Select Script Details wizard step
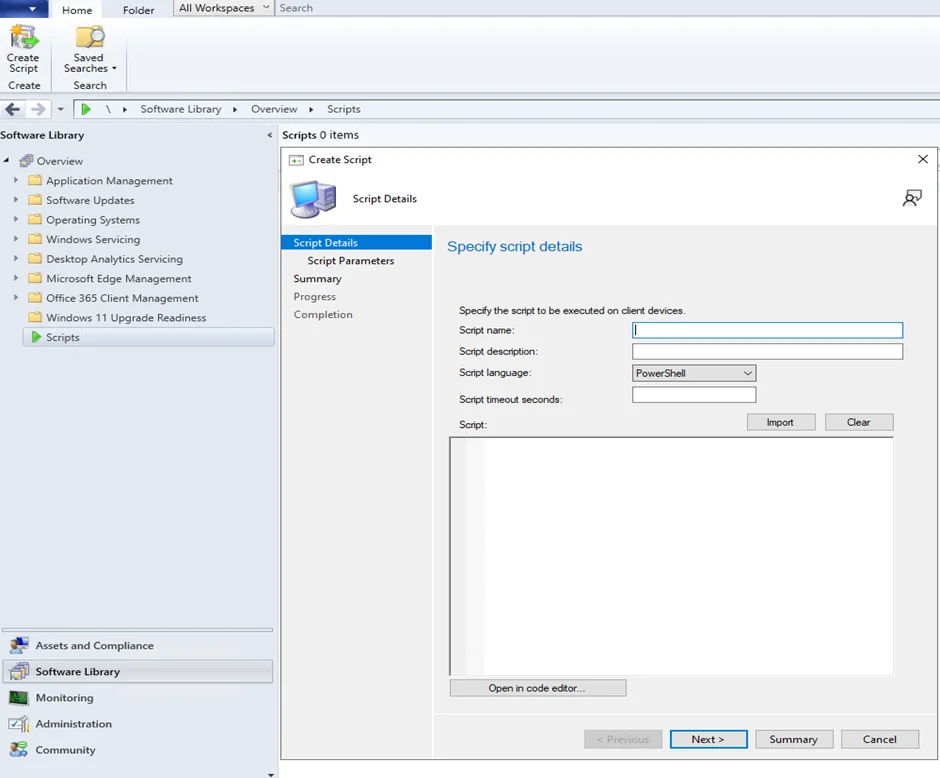 [356, 242]
